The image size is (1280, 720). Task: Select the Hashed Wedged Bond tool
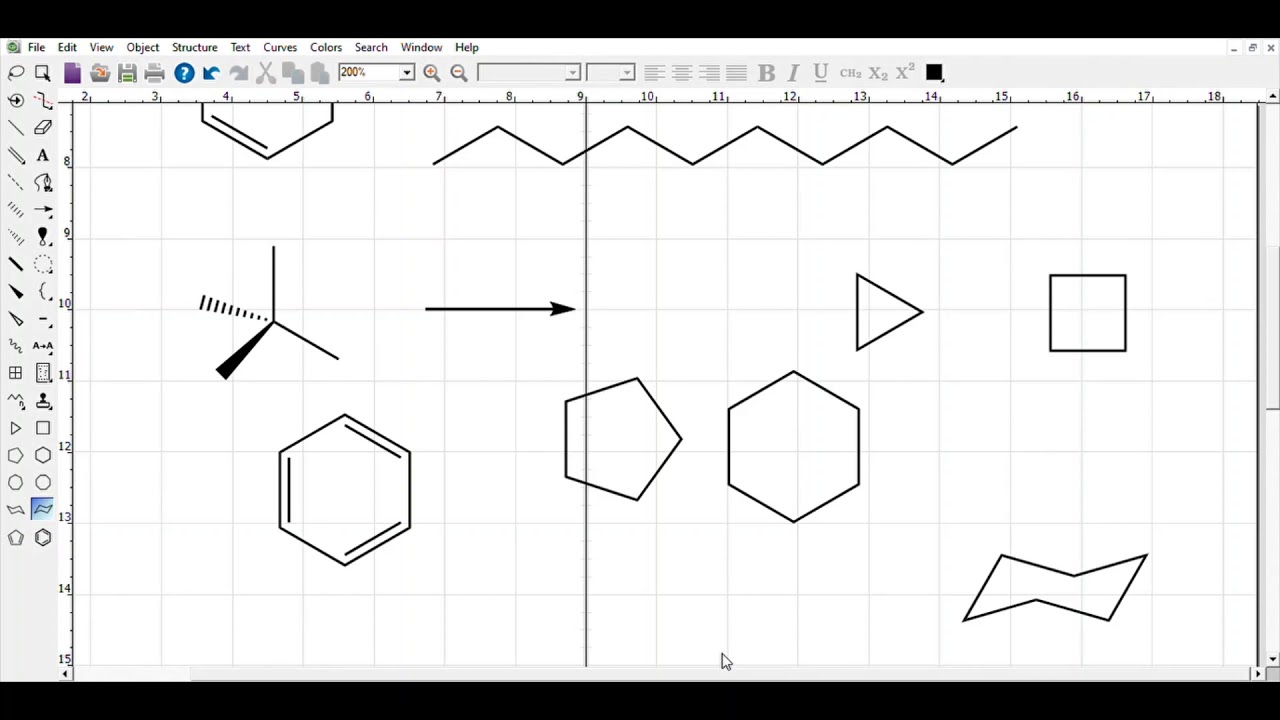tap(16, 237)
